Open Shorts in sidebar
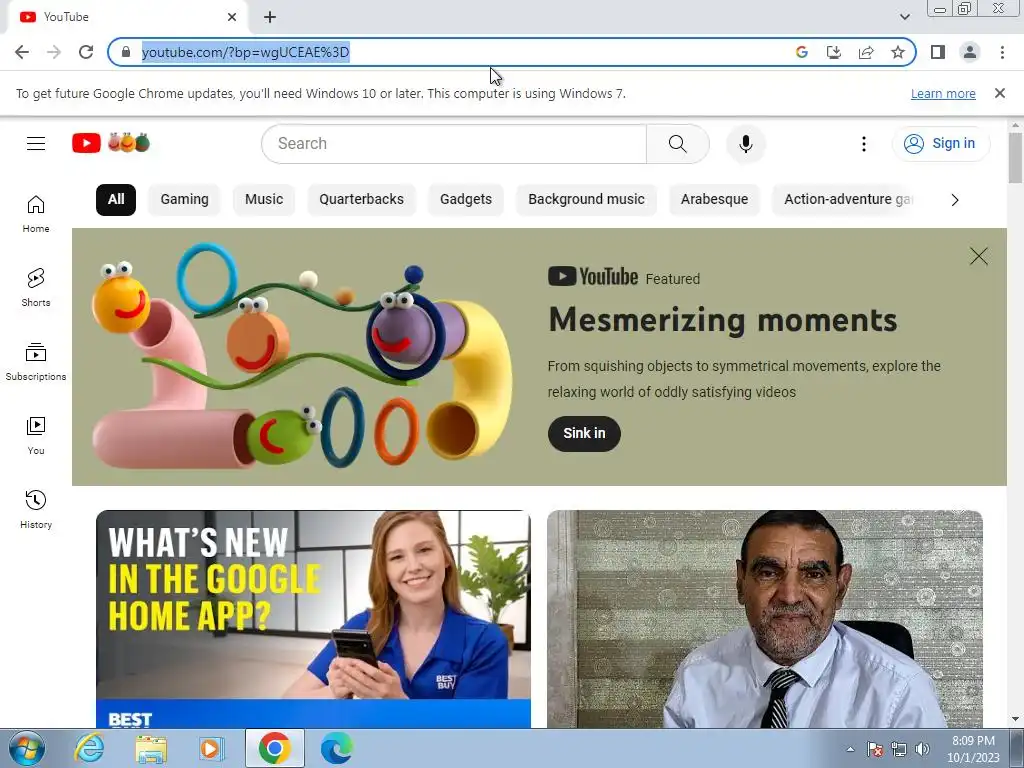 36,287
